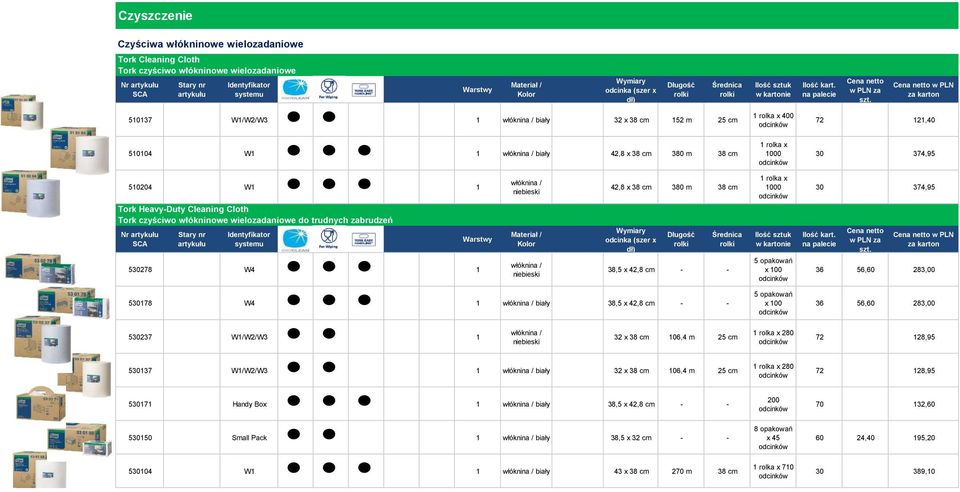Click roll length 270 m
This screenshot has width=960, height=492.
point(681,472)
